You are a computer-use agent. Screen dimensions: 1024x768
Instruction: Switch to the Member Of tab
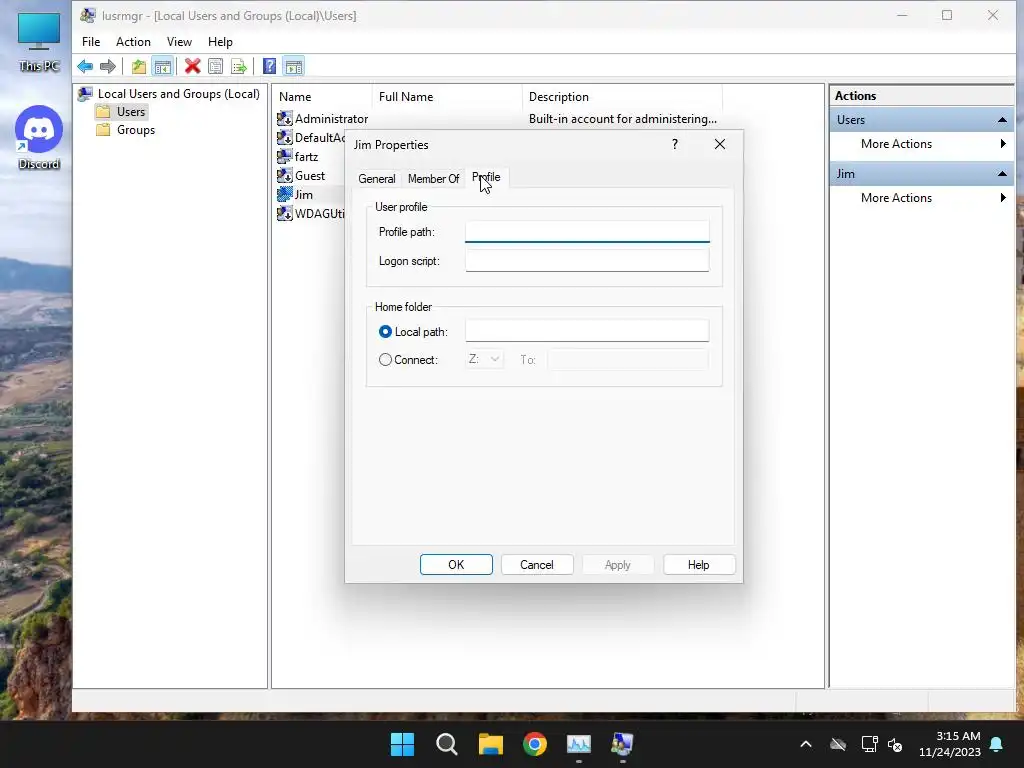(x=433, y=179)
